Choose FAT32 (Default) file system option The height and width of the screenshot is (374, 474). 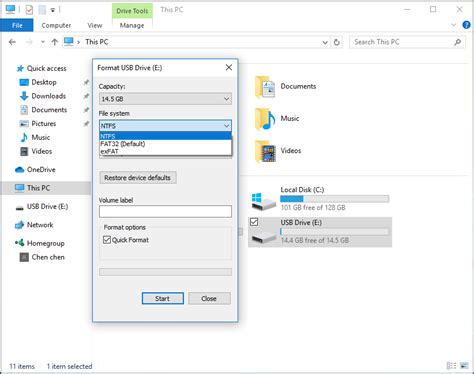point(165,144)
